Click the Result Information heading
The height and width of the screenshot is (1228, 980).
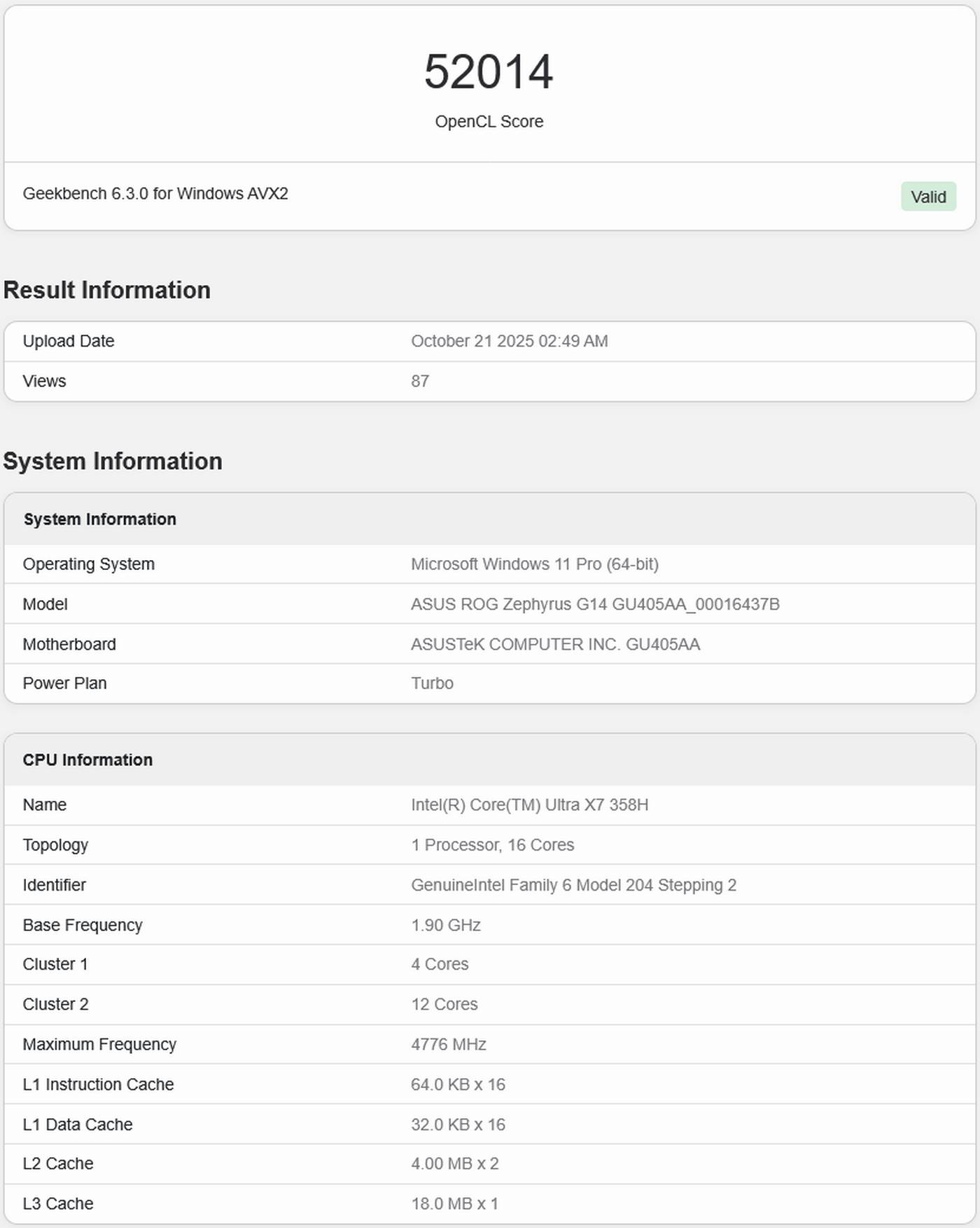pyautogui.click(x=107, y=290)
